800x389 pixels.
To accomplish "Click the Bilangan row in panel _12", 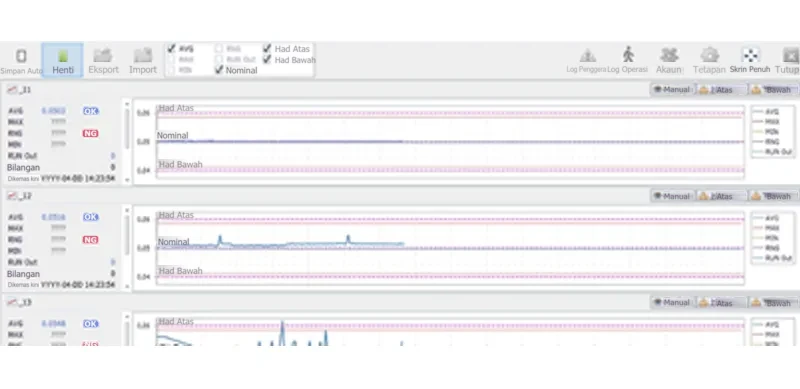I will [x=61, y=274].
